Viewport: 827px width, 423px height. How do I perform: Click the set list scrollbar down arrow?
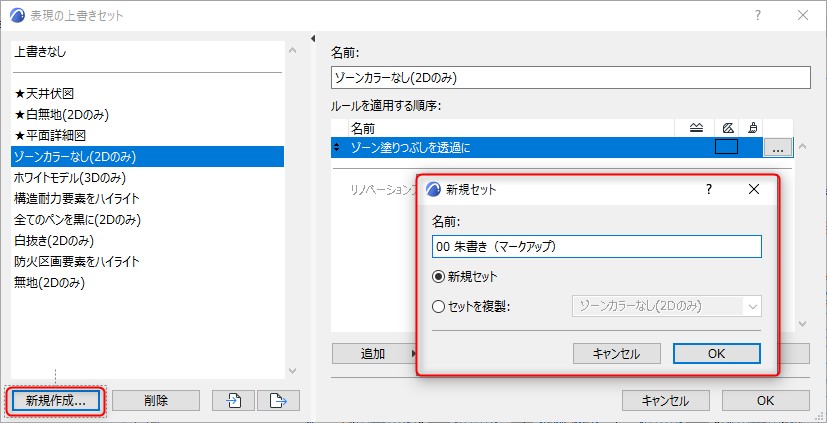293,371
